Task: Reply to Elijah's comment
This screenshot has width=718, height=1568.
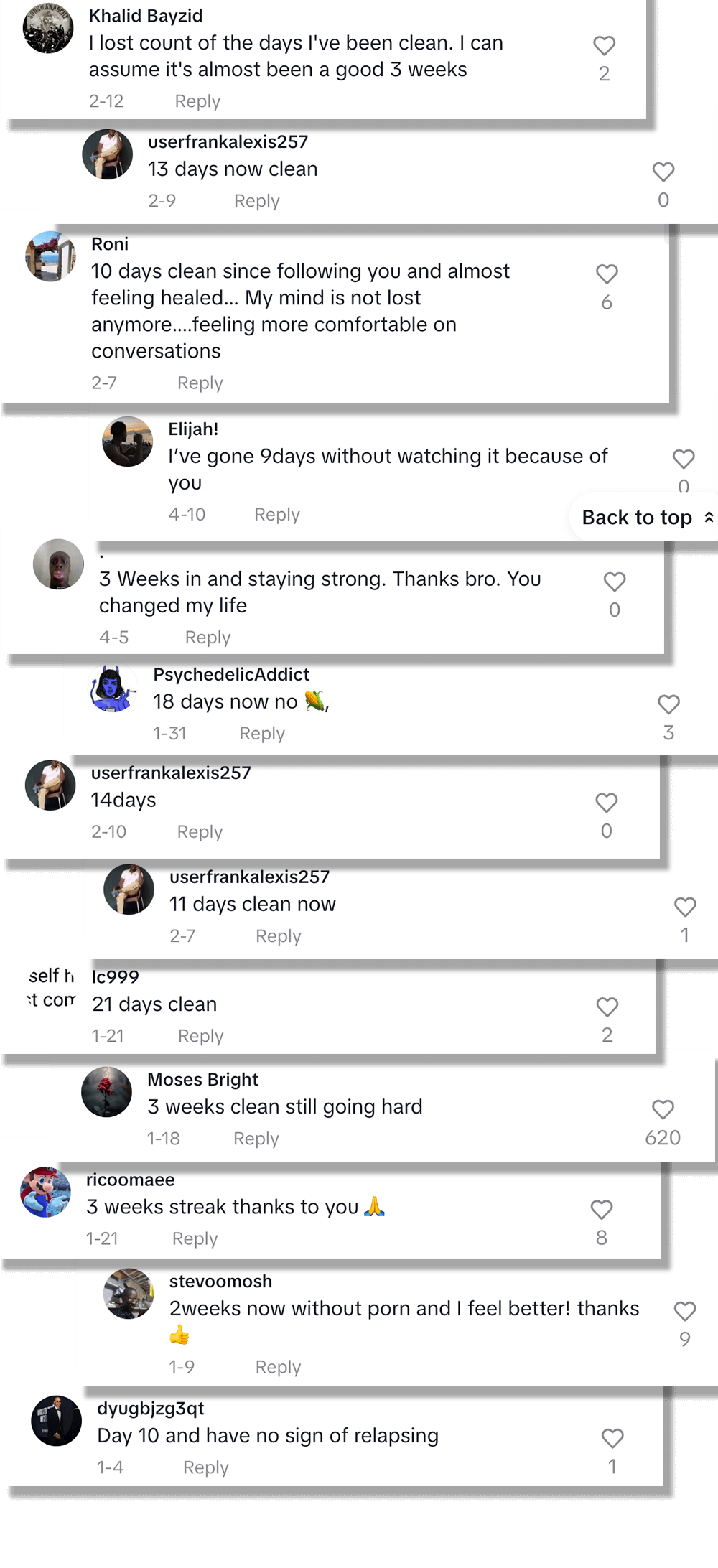Action: [x=276, y=514]
